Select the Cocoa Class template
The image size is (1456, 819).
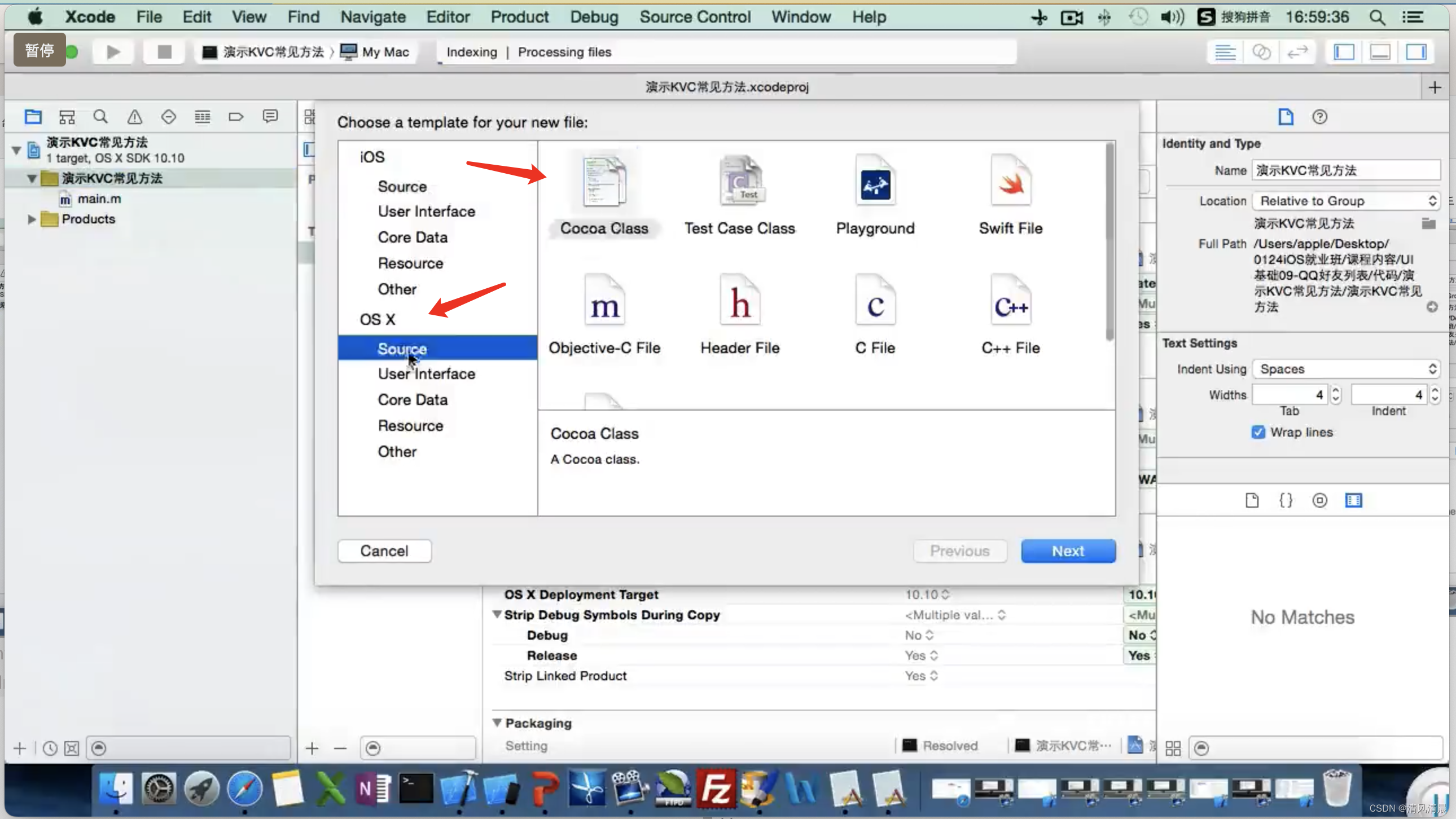604,195
